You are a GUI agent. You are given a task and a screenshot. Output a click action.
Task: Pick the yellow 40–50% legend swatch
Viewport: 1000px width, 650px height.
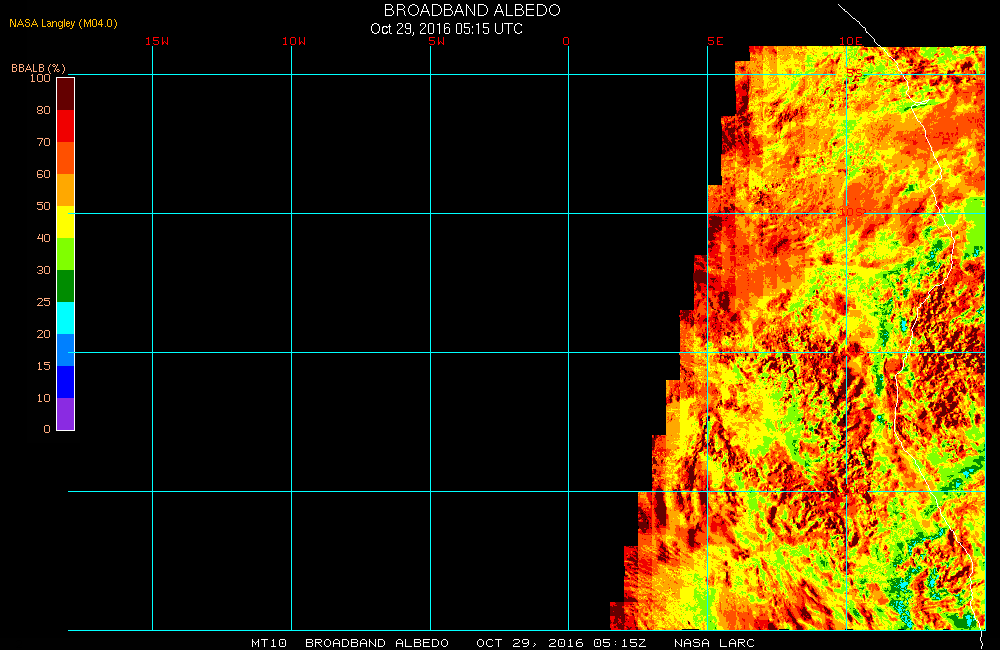[x=65, y=222]
